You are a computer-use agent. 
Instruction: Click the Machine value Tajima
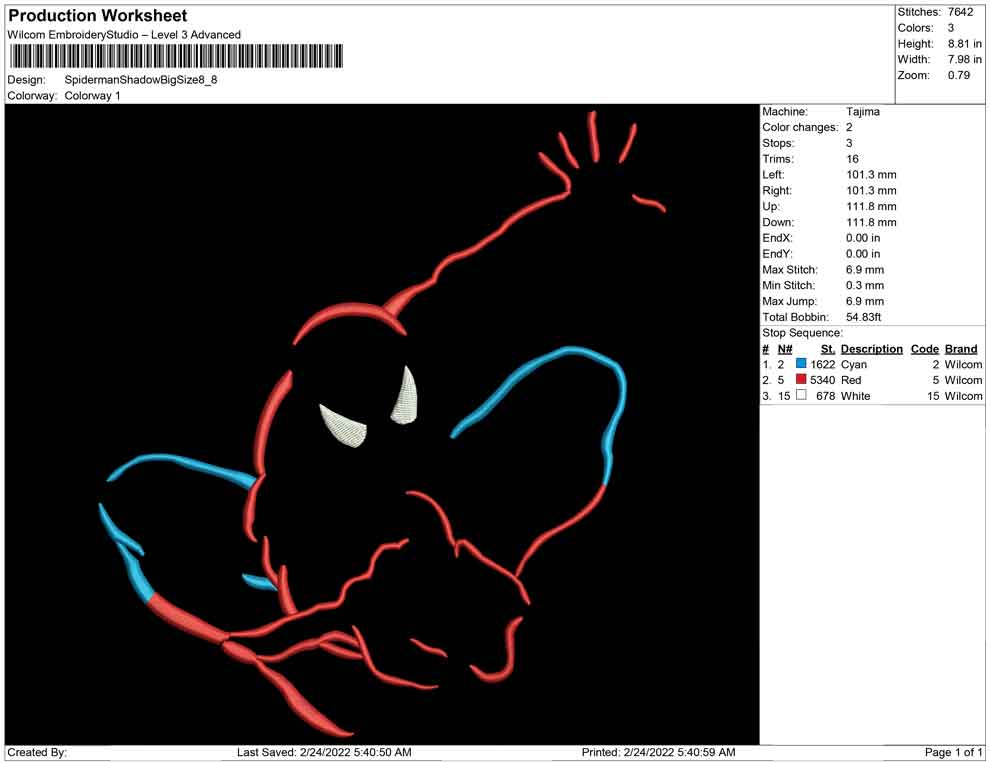[863, 112]
